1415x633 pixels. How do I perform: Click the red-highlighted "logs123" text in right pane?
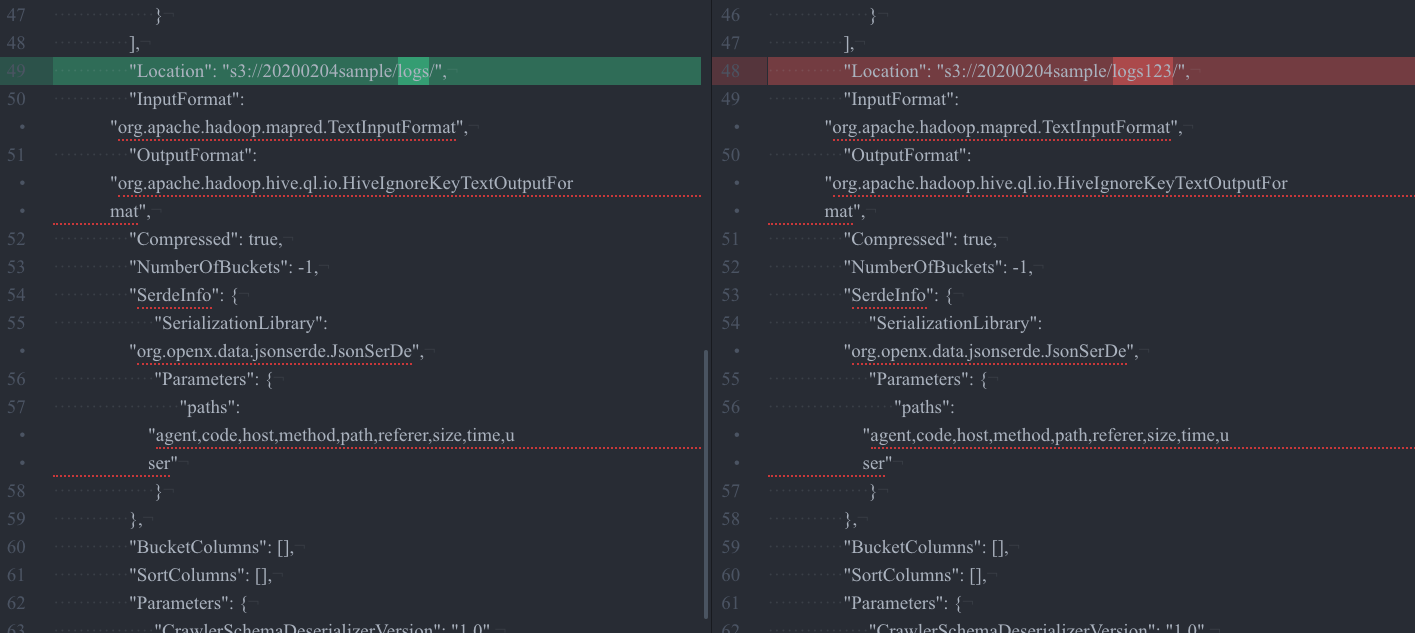click(1143, 71)
